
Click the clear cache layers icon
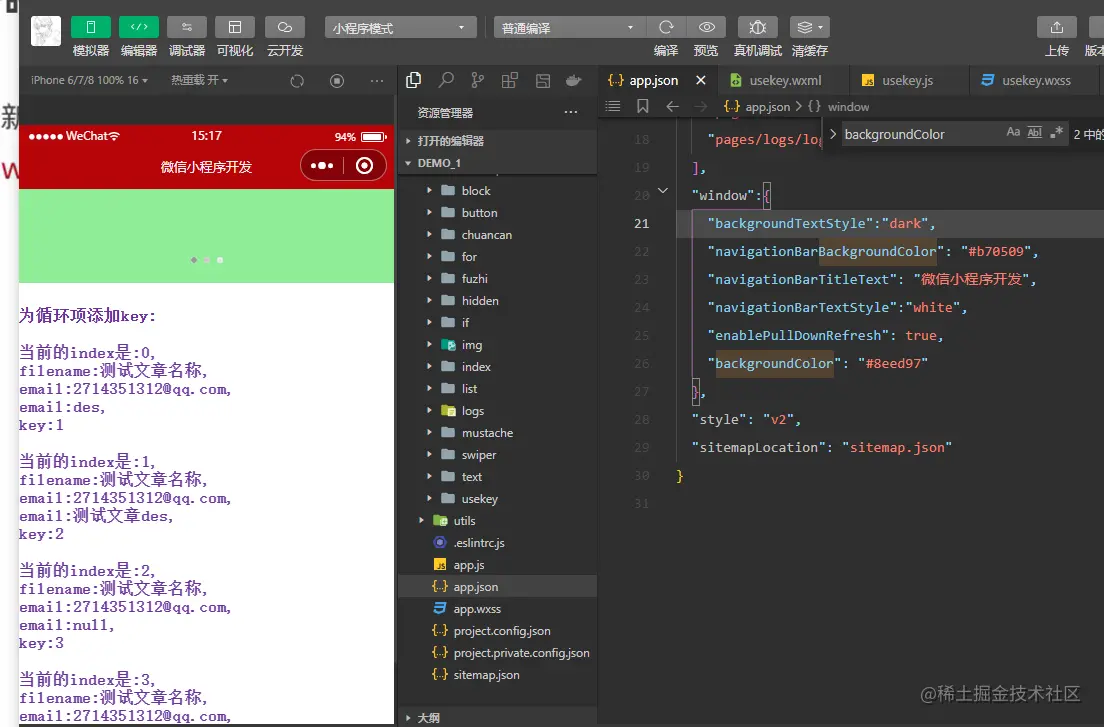(810, 27)
